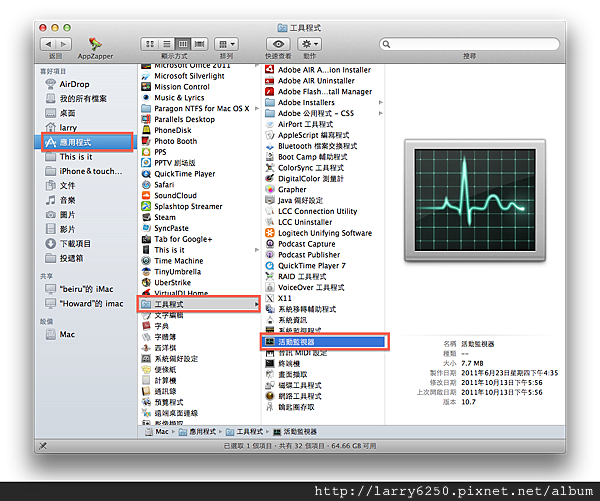Screen dimensions: 600x501
Task: Click 工具程式 in the path bar
Action: [x=245, y=432]
